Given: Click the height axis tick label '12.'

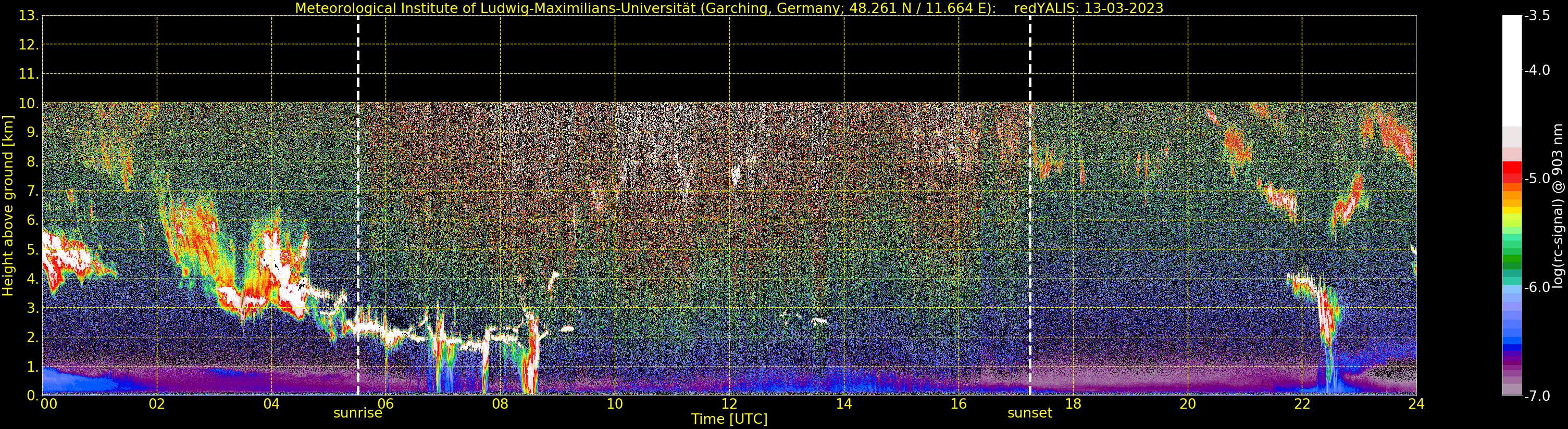Looking at the screenshot, I should 29,45.
